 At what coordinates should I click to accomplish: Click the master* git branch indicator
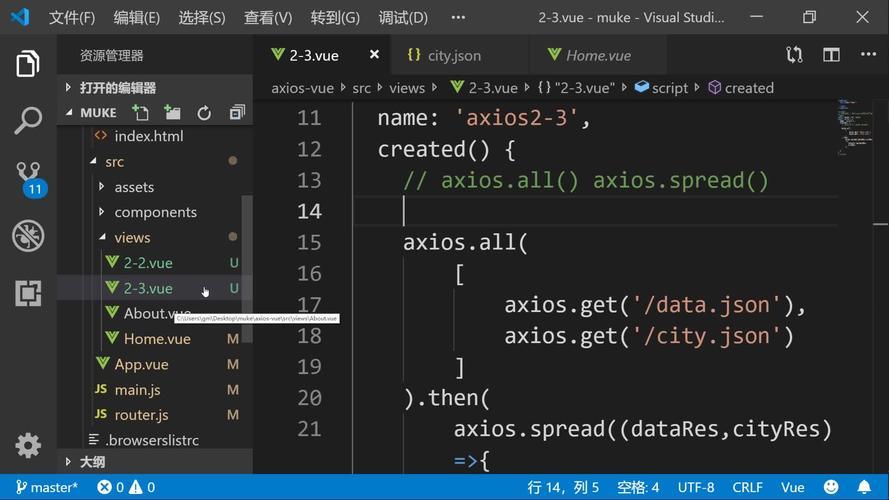click(46, 487)
